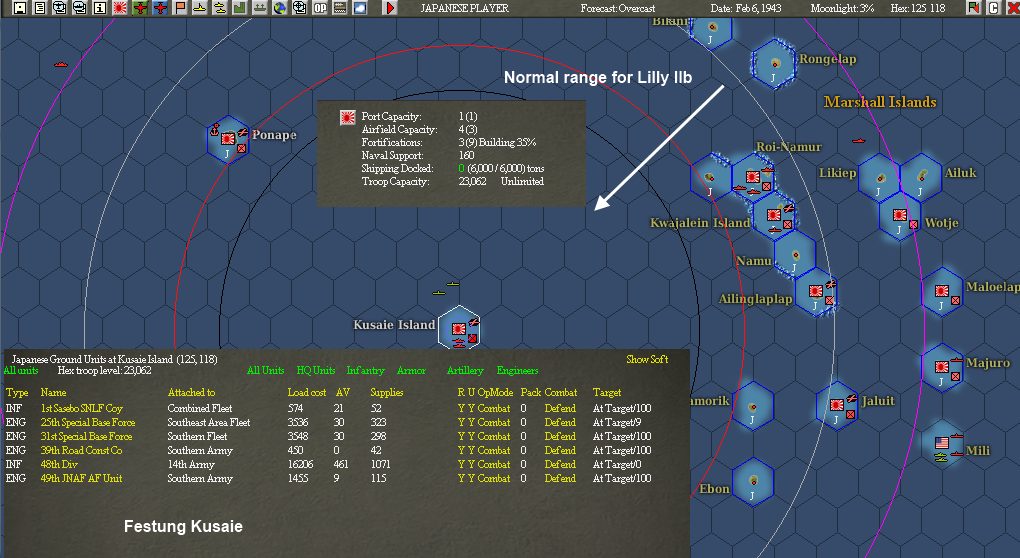Click 'All units' link above Type column
The height and width of the screenshot is (558, 1020).
[21, 370]
